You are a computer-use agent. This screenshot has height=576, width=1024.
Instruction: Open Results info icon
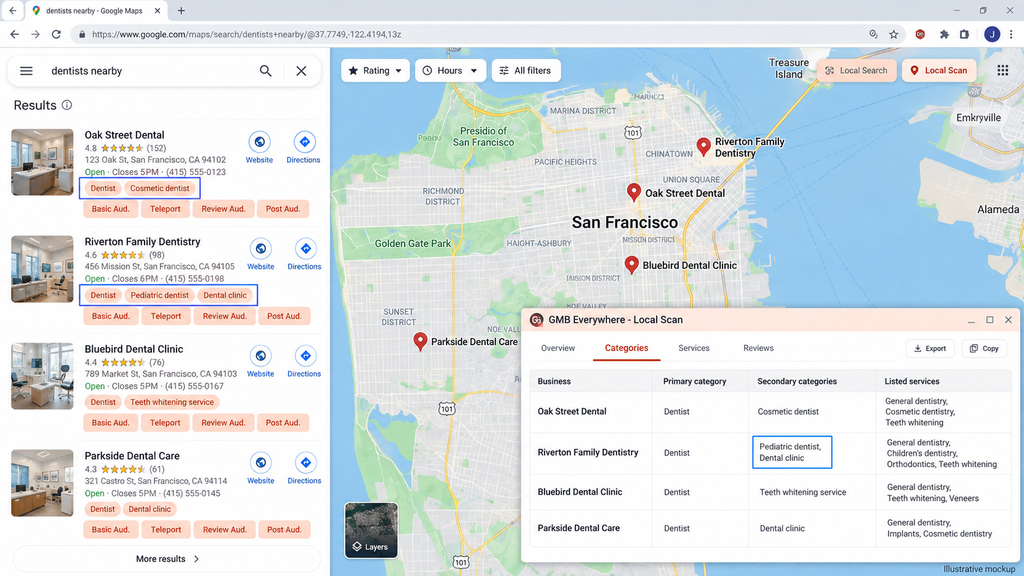click(x=67, y=105)
